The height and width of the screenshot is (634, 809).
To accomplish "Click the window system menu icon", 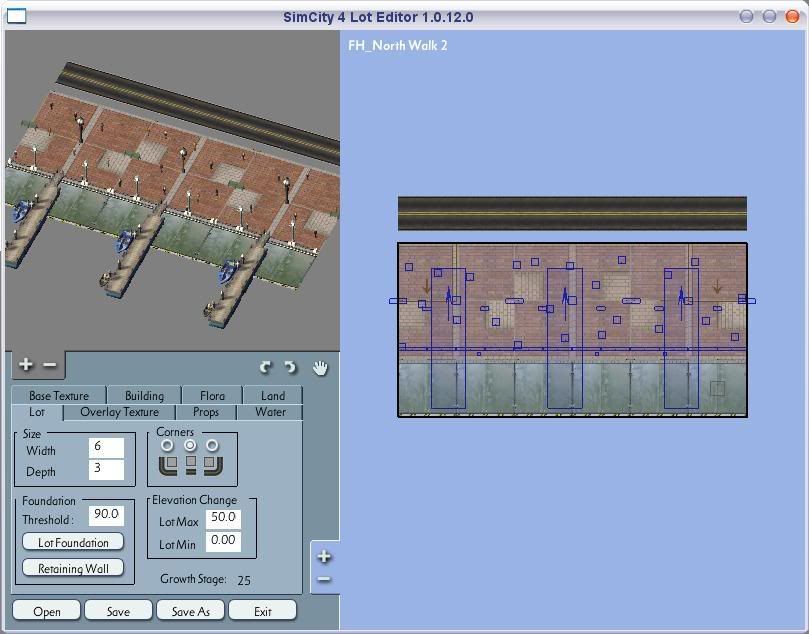I will tap(16, 17).
